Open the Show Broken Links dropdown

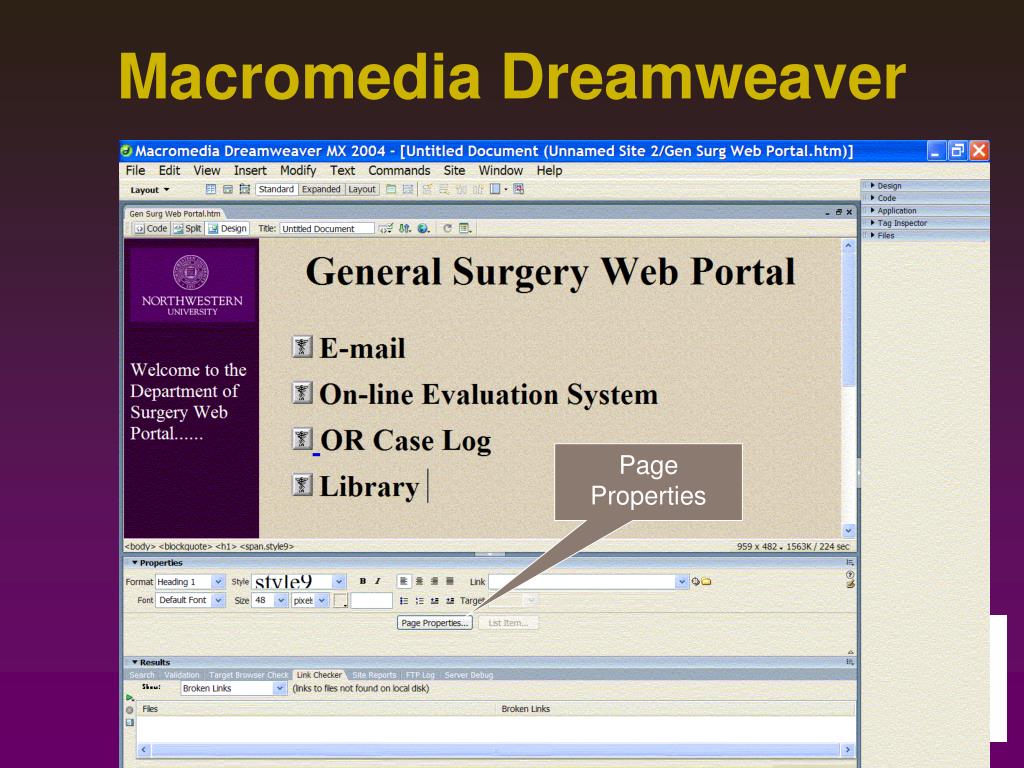280,688
